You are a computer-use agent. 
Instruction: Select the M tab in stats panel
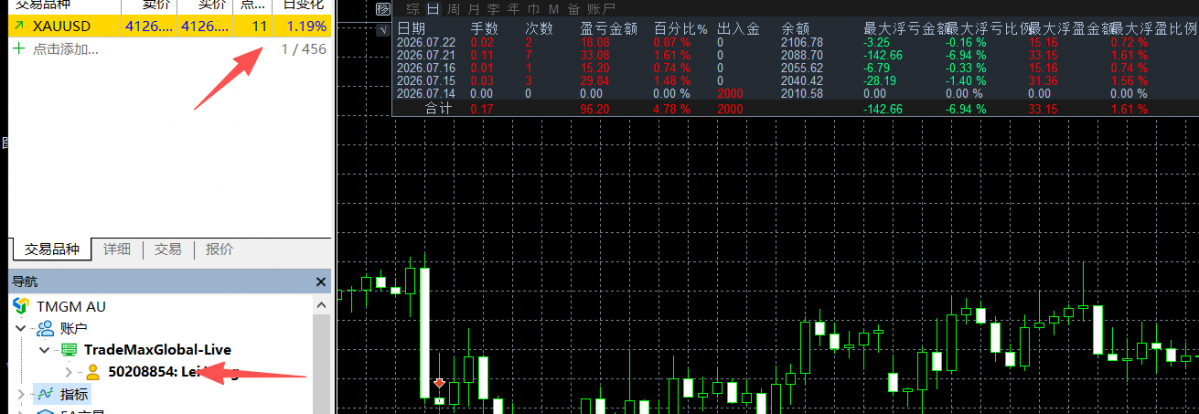[x=553, y=9]
